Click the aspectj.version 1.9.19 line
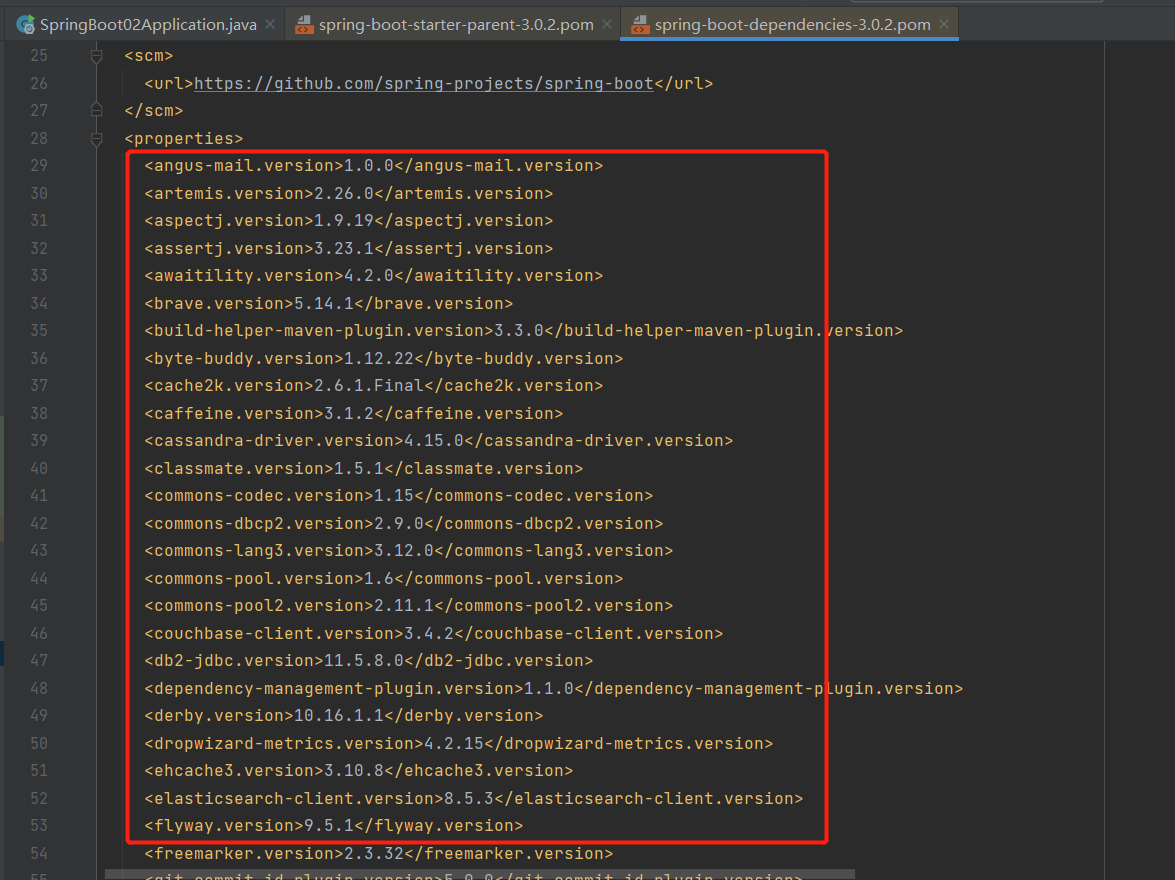The image size is (1175, 880). tap(348, 221)
